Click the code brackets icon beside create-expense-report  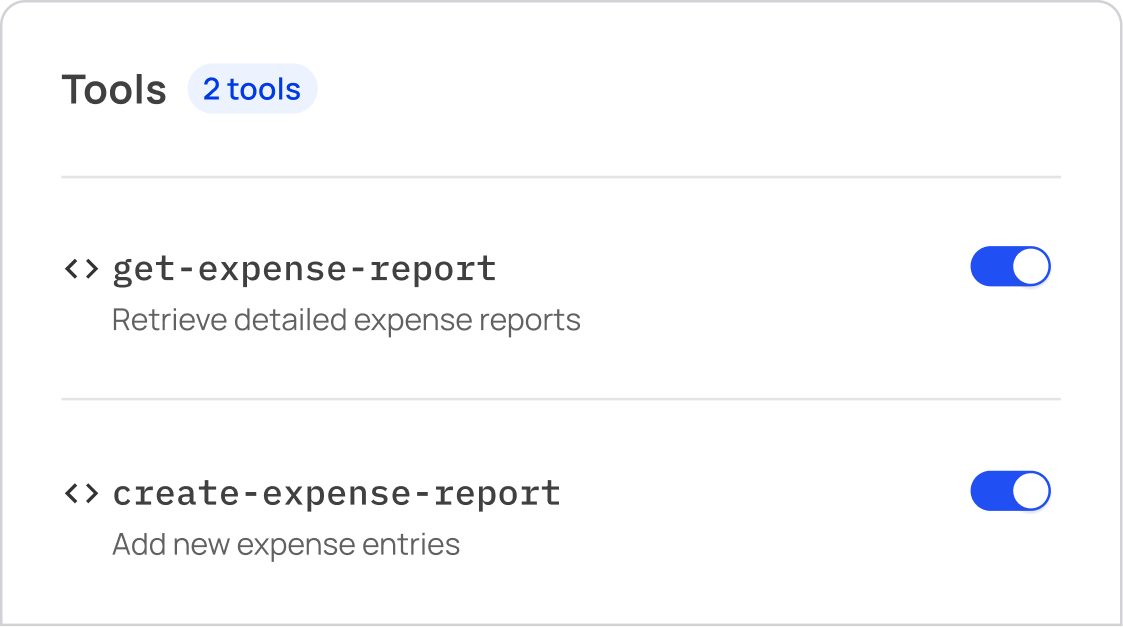(81, 492)
